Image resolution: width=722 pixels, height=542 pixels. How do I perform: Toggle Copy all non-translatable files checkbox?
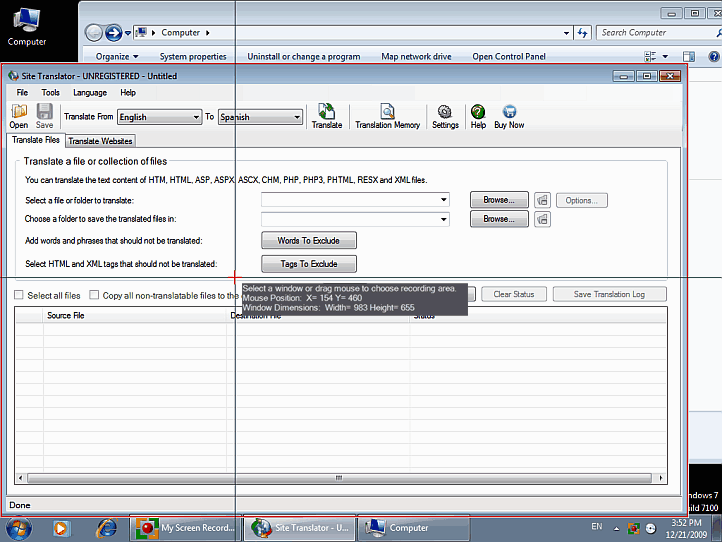coord(94,295)
